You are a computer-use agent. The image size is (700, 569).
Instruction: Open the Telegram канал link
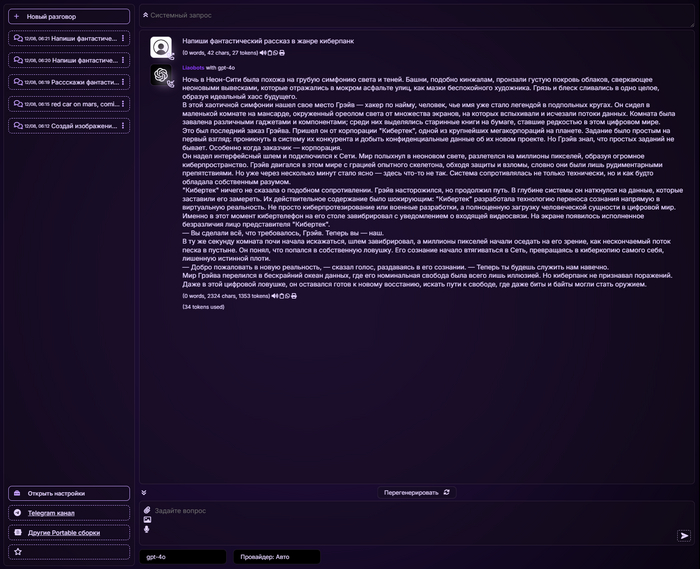pyautogui.click(x=51, y=513)
